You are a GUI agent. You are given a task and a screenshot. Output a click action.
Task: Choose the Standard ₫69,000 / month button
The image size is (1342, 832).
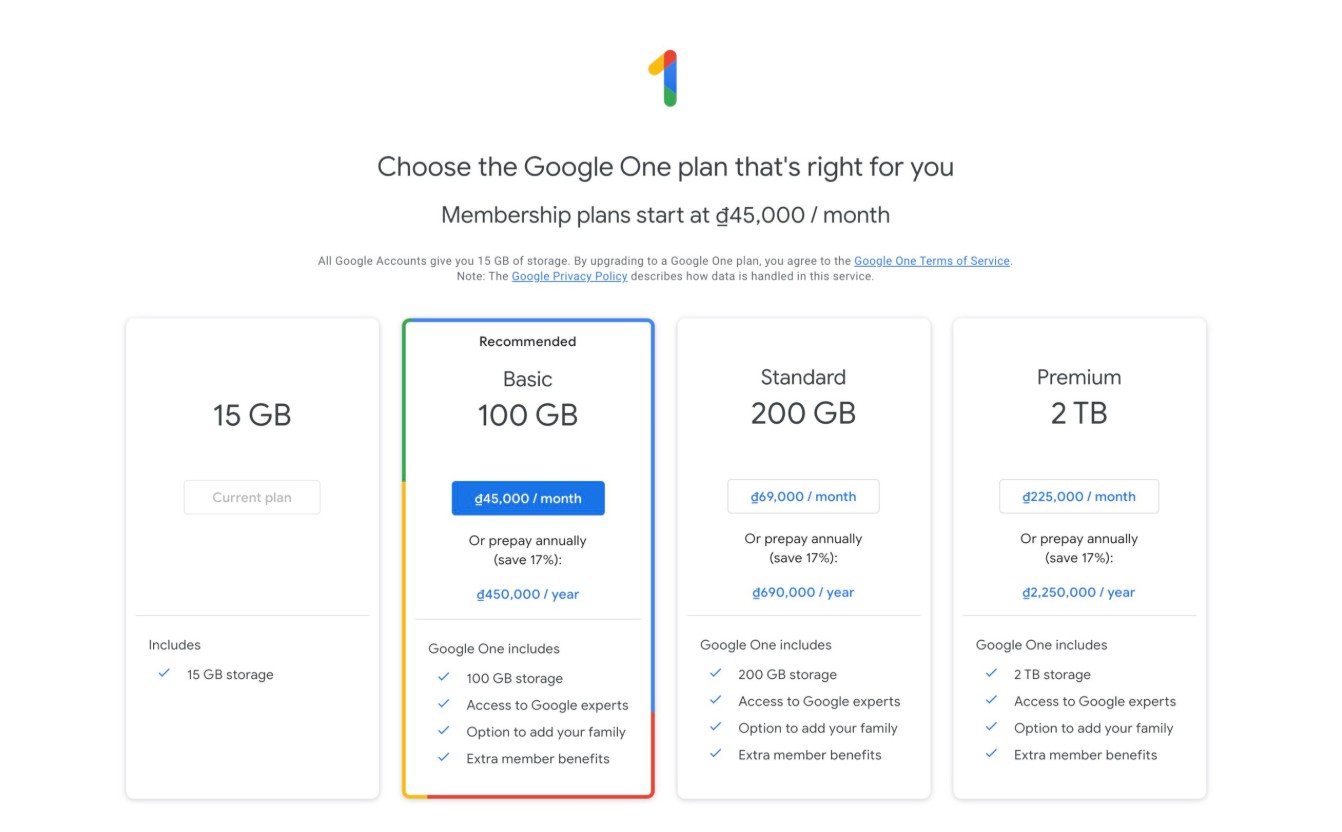tap(803, 496)
